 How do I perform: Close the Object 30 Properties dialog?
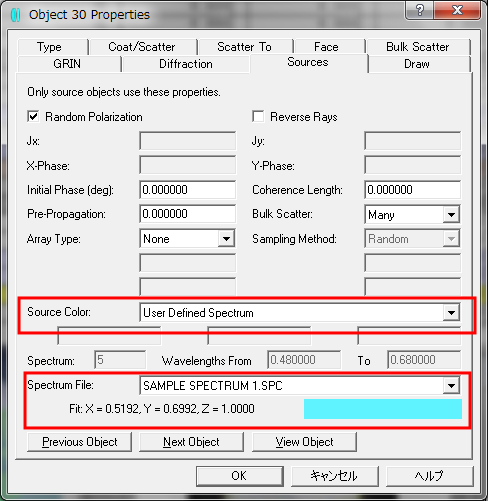(457, 10)
